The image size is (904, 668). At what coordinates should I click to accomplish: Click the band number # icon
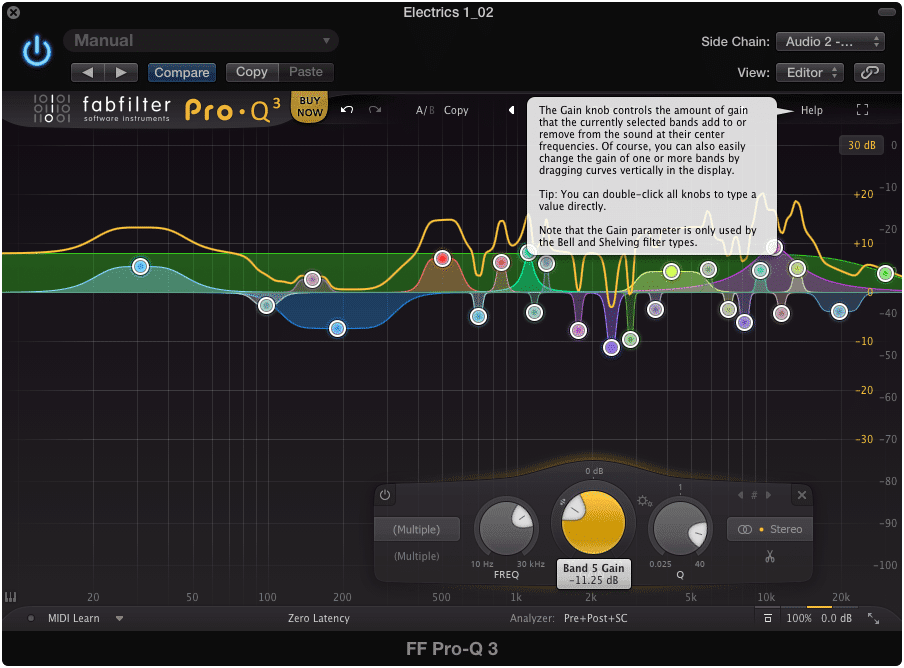(754, 495)
